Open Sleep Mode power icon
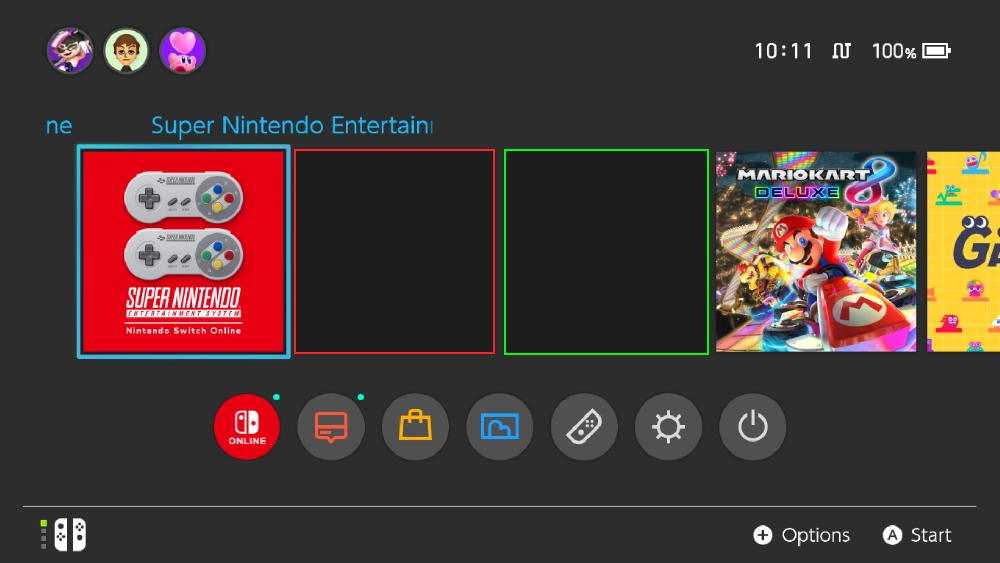Viewport: 1000px width, 563px height. tap(753, 427)
